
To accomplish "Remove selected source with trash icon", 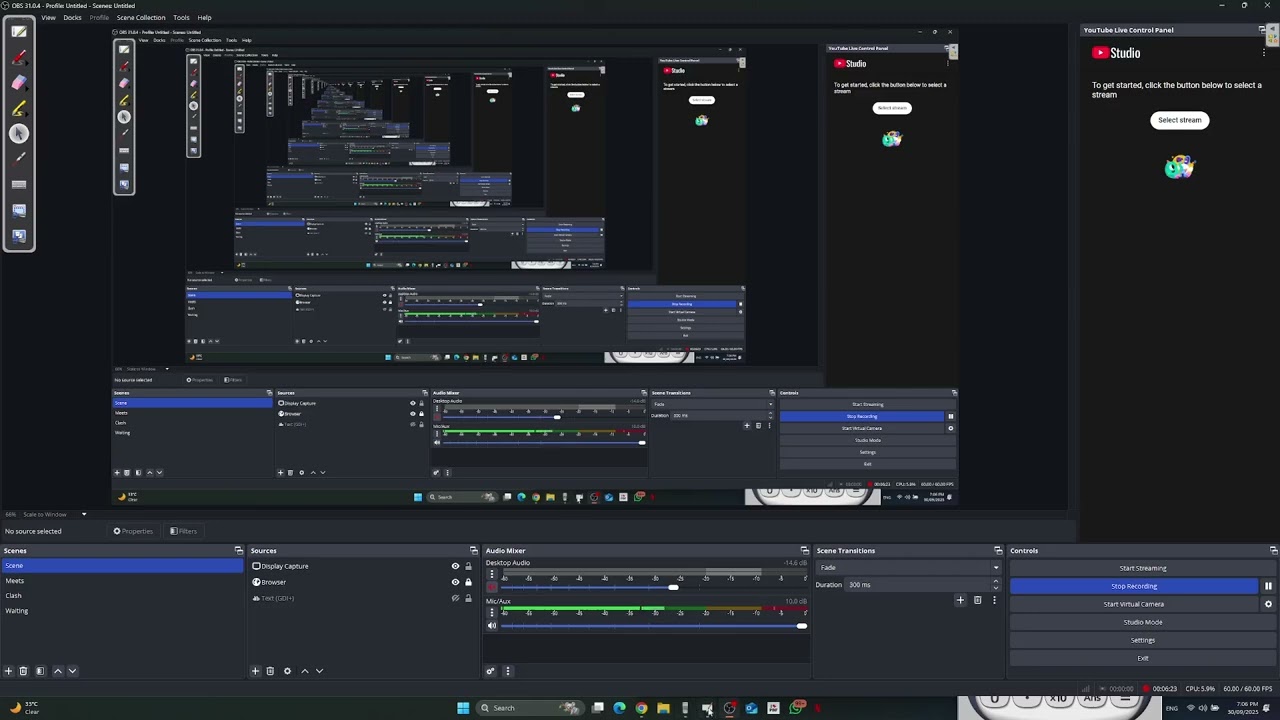I will [x=270, y=671].
